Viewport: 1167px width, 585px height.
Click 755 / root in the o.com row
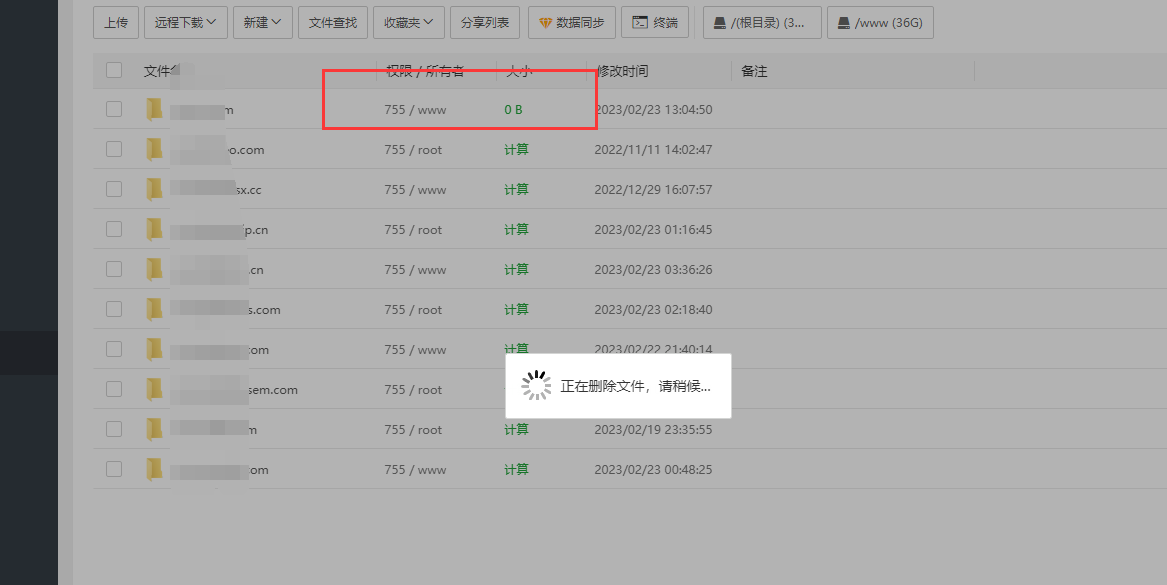click(x=413, y=150)
